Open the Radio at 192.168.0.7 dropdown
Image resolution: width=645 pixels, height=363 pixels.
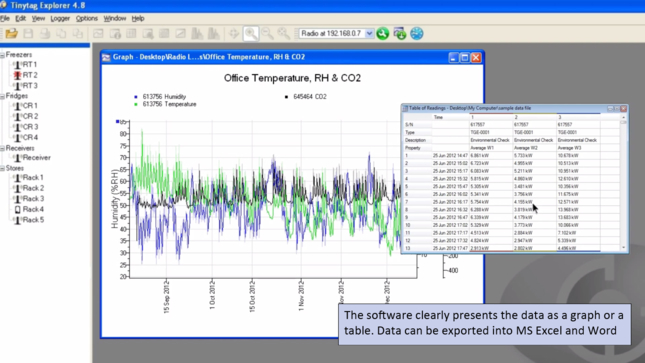tap(369, 33)
